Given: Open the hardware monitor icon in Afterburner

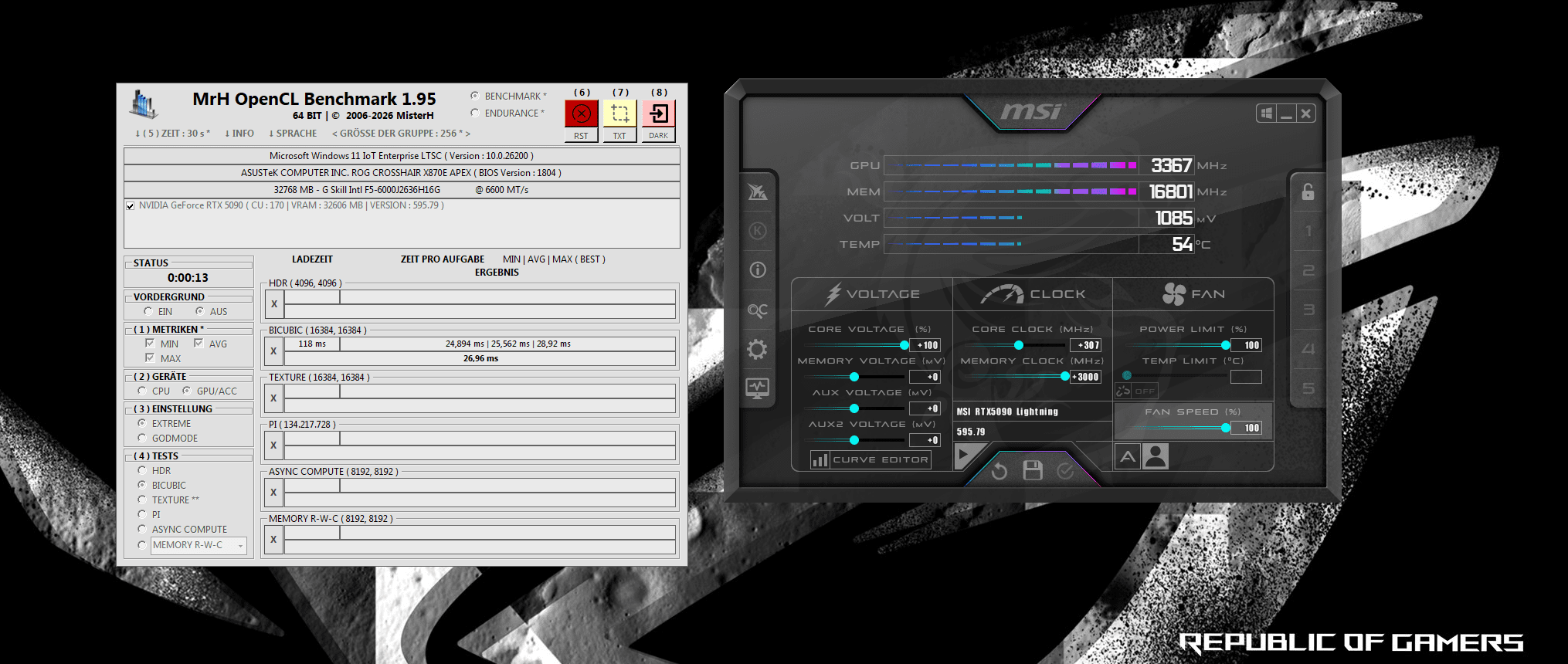Looking at the screenshot, I should tap(758, 388).
